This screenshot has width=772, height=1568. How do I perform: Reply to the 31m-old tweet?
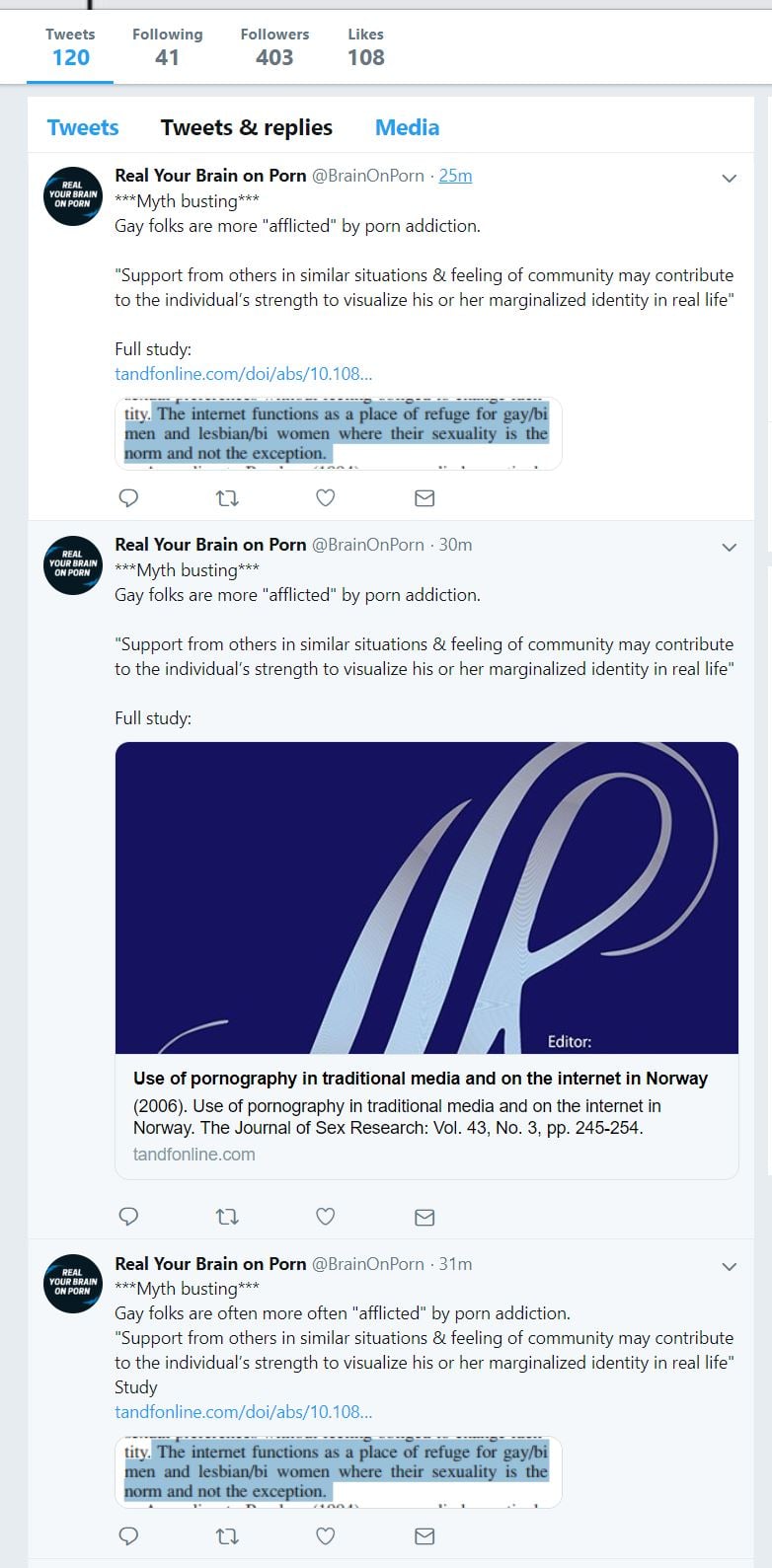click(128, 1536)
